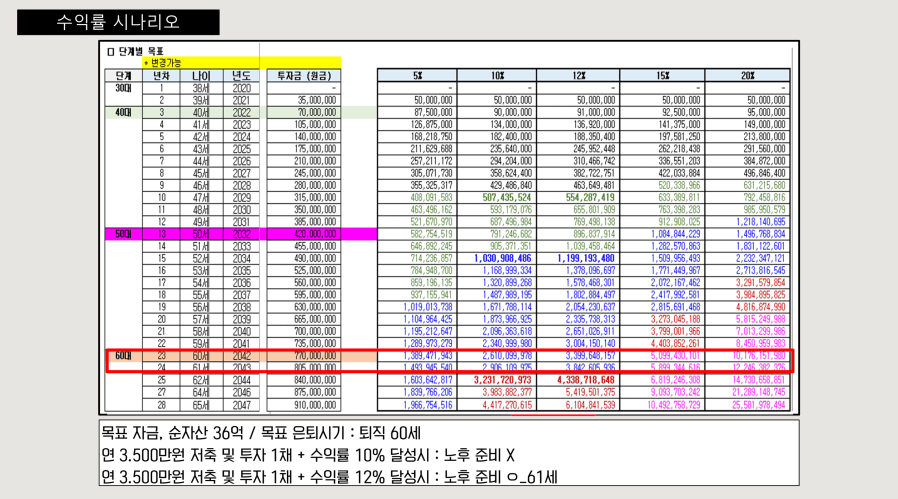Click the magenta 50대 stage label
The image size is (898, 499).
(x=123, y=234)
